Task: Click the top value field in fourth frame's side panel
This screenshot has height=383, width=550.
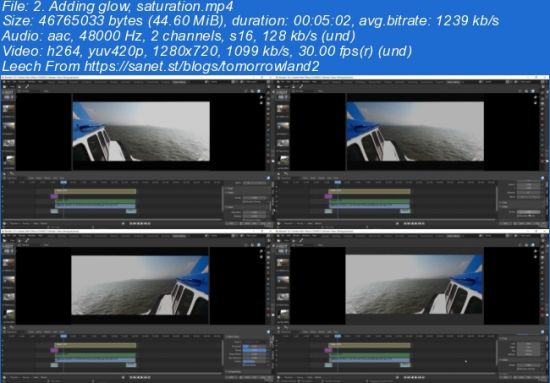Action: [x=528, y=344]
